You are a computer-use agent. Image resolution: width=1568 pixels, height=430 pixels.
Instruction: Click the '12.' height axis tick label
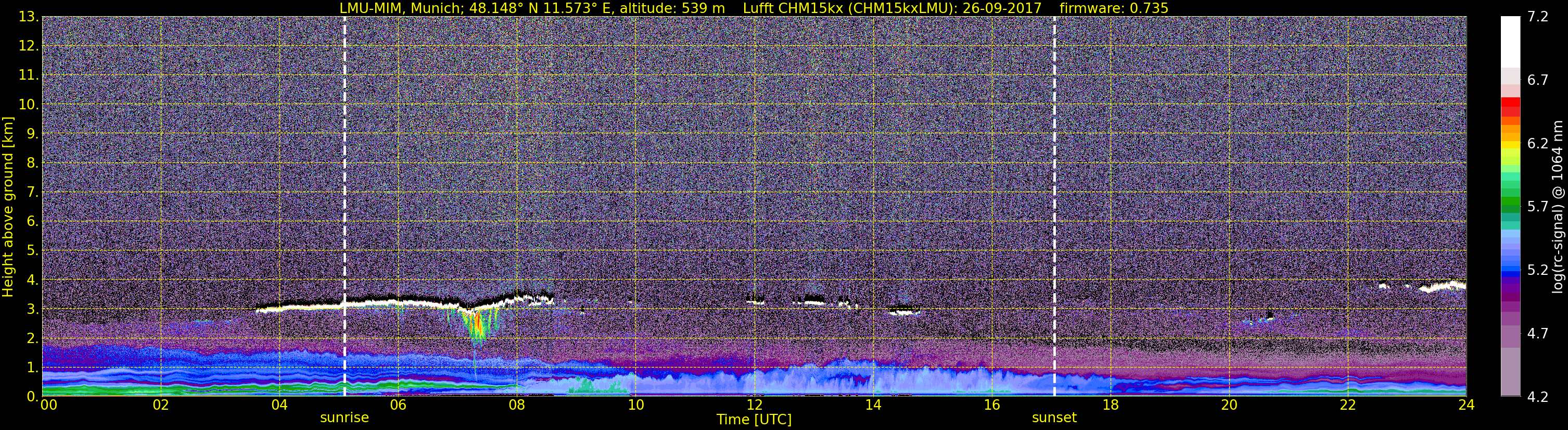[29, 46]
